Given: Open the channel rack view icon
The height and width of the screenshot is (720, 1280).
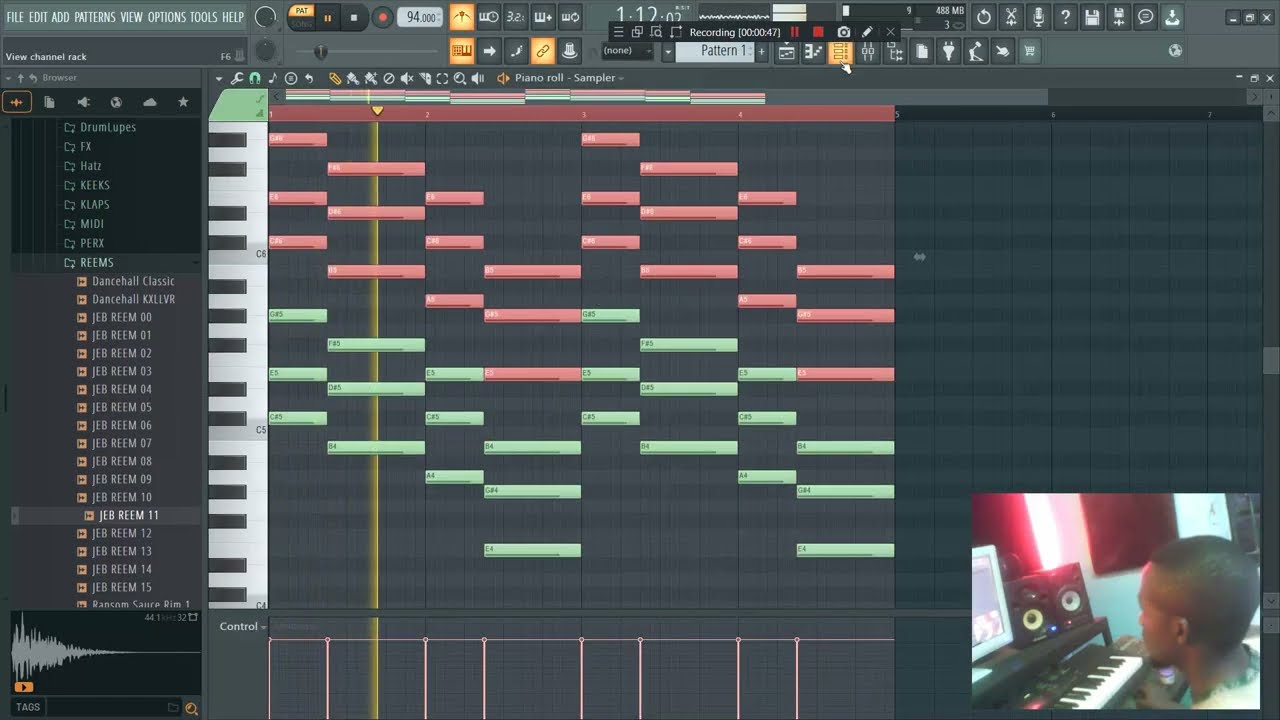Looking at the screenshot, I should click(840, 51).
